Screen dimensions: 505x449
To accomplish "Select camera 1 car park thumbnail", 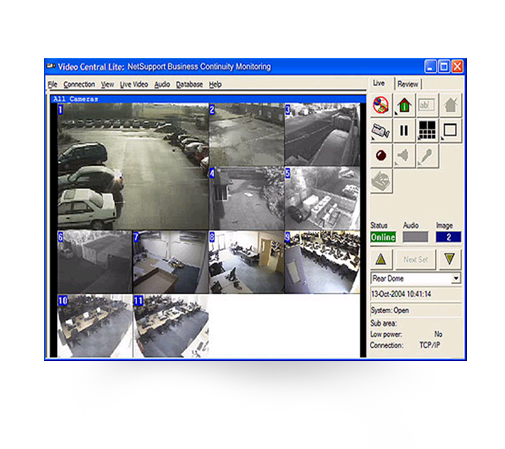I will (133, 166).
